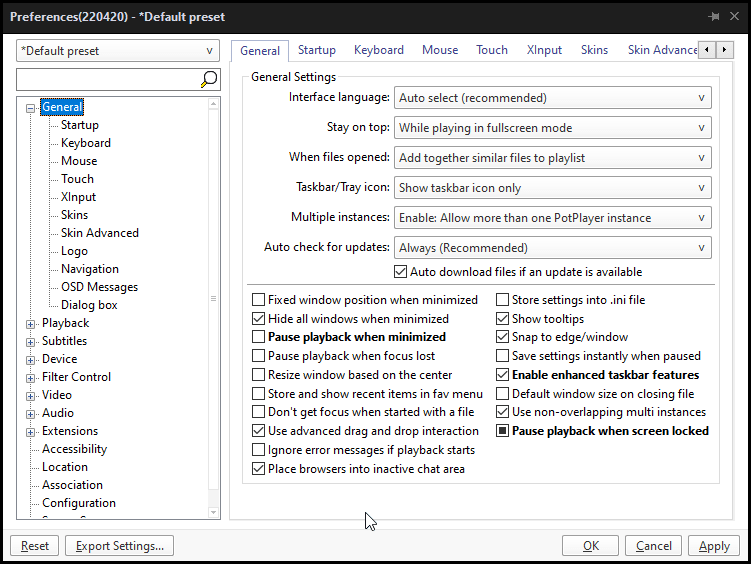The width and height of the screenshot is (751, 564).
Task: Click the Export Settings button
Action: click(x=120, y=546)
